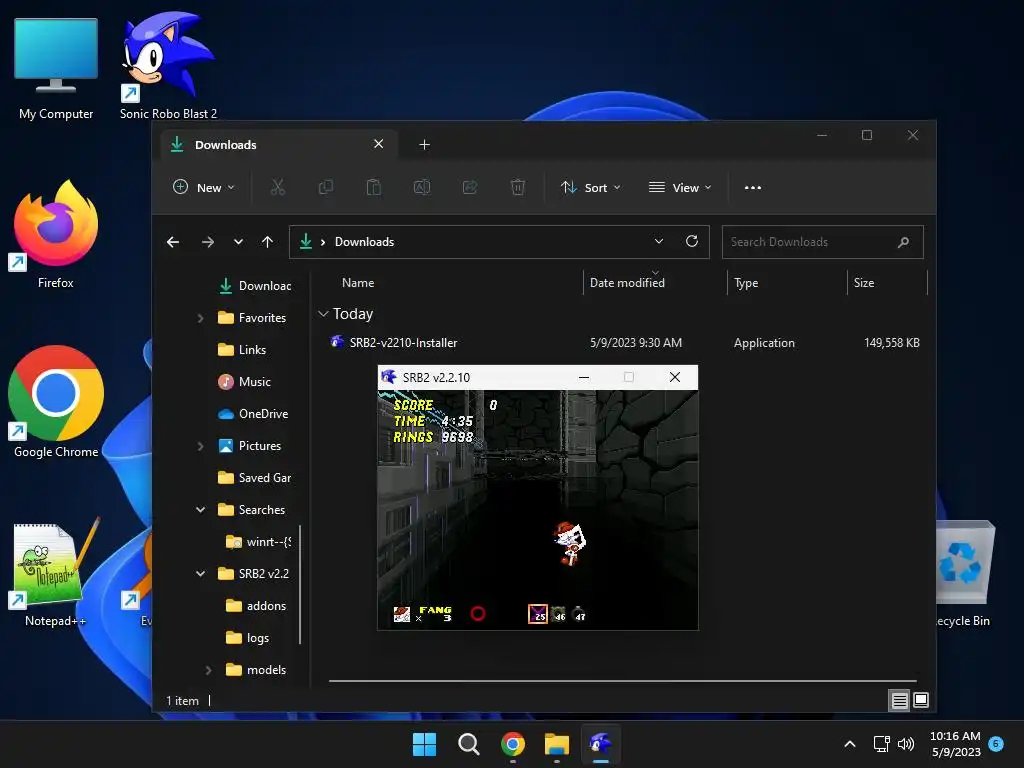Close the Downloads tab
This screenshot has height=768, width=1024.
point(379,144)
